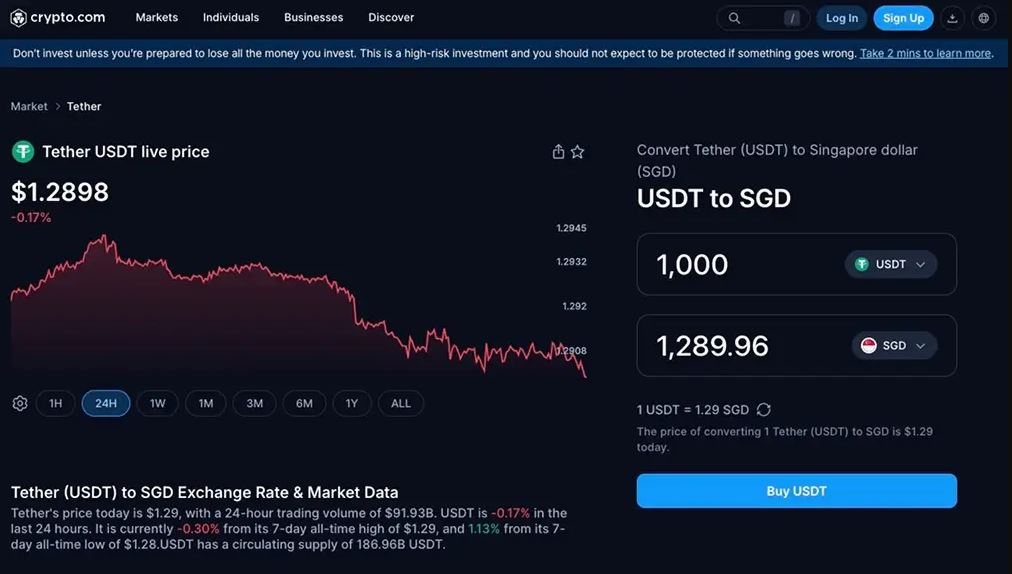This screenshot has height=574, width=1012.
Task: Edit the 1,289.96 SGD amount field
Action: pyautogui.click(x=796, y=345)
